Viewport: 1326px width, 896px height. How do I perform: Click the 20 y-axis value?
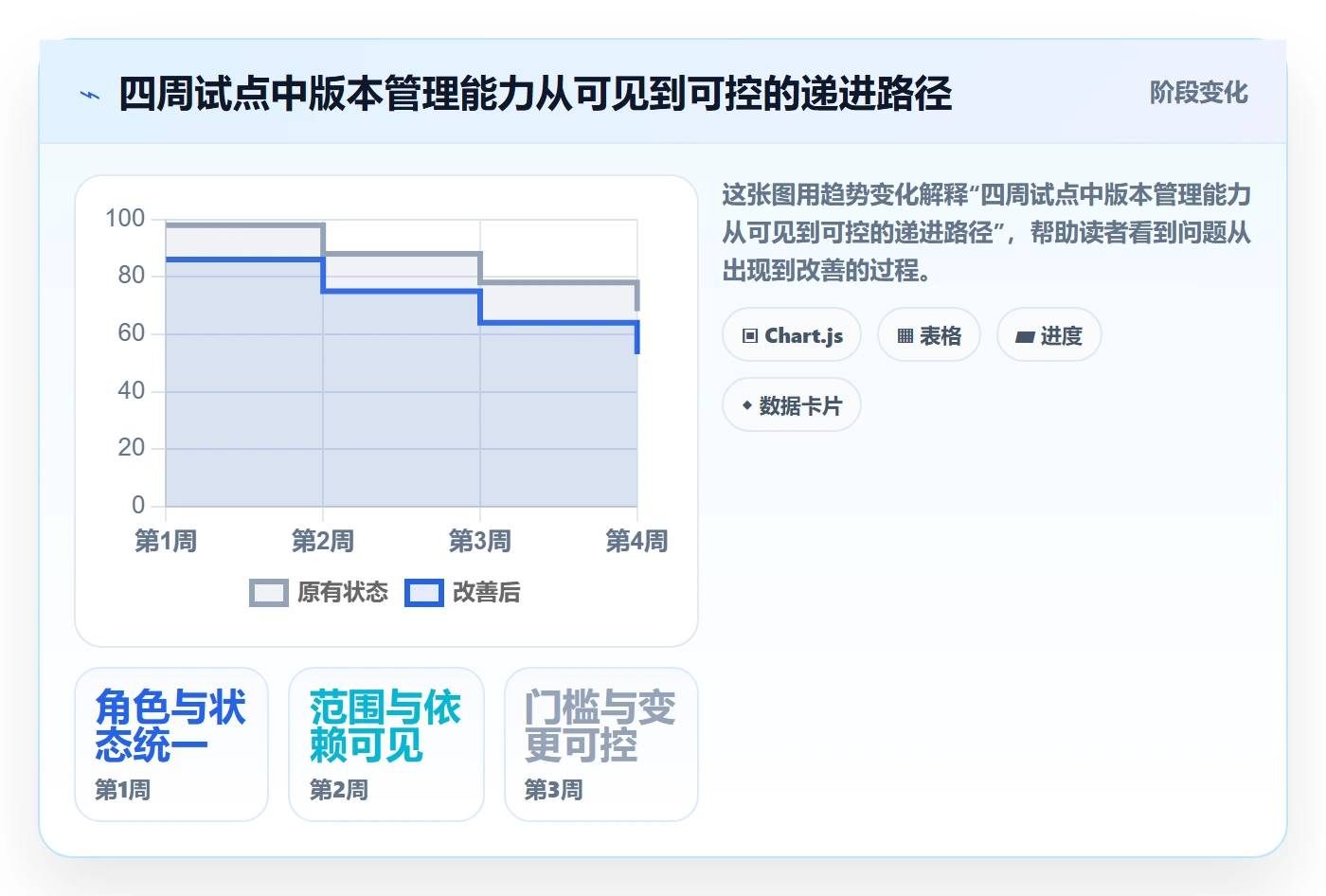point(132,448)
